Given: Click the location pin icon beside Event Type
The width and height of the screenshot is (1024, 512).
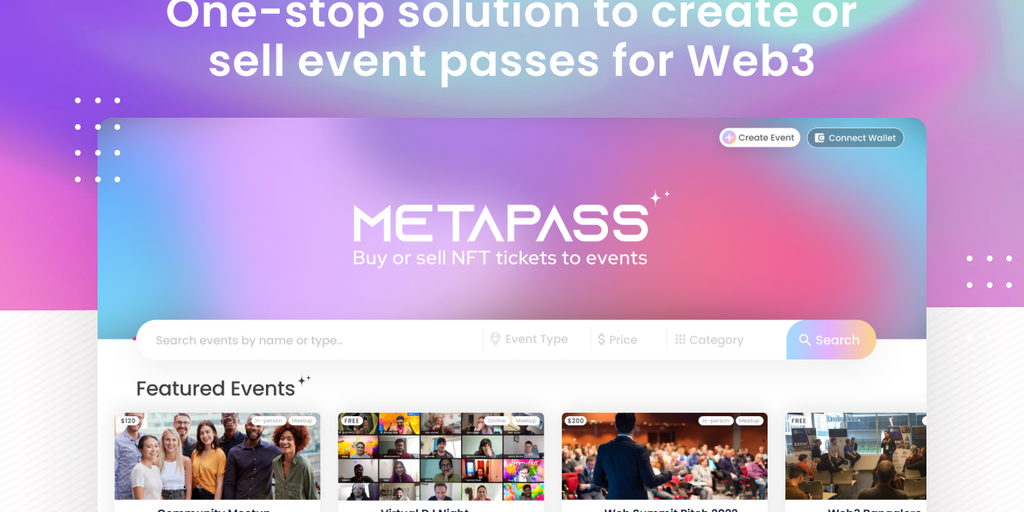Looking at the screenshot, I should 495,339.
